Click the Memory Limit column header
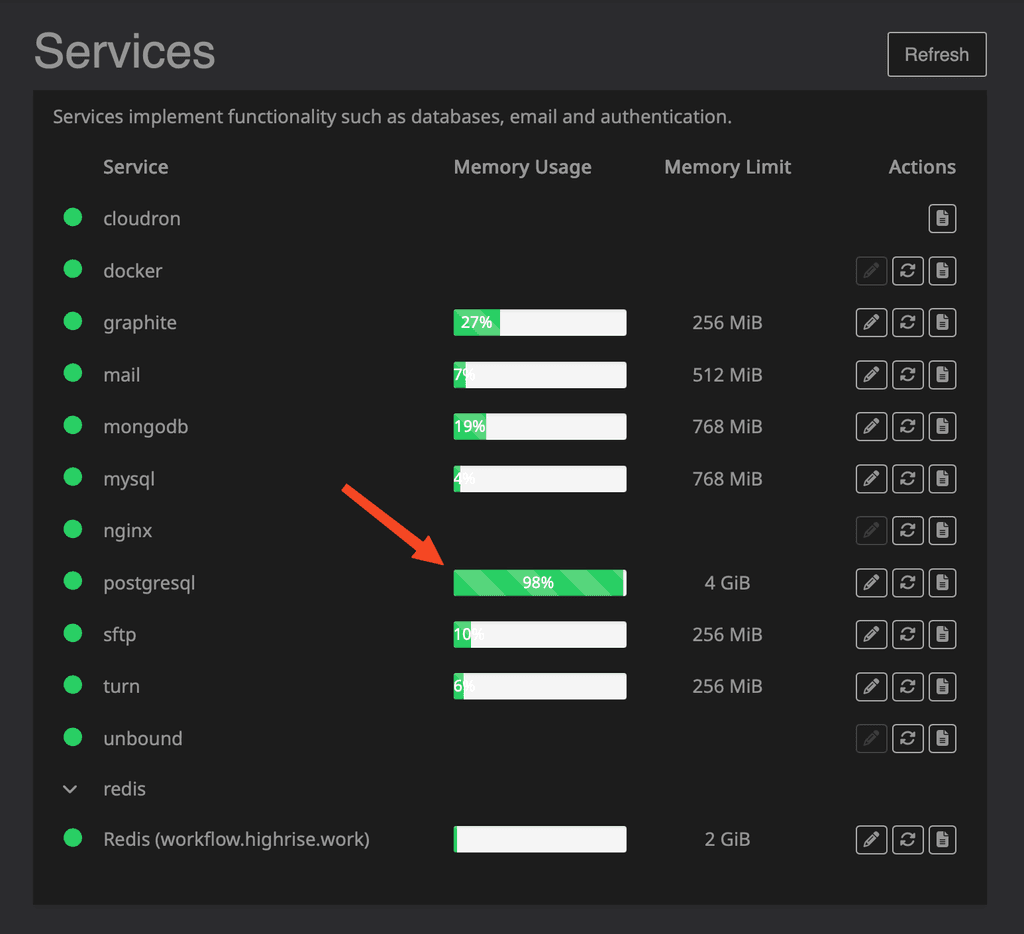Viewport: 1024px width, 934px height. click(728, 167)
